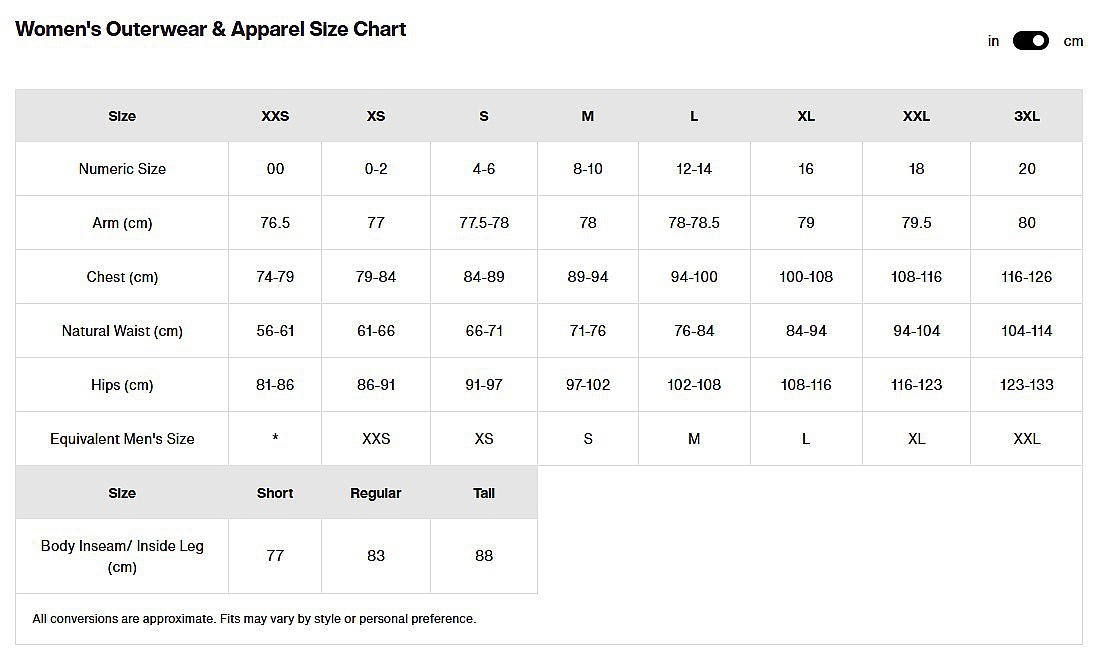The image size is (1103, 651).
Task: Click the Hips (cm) row label
Action: [x=122, y=385]
